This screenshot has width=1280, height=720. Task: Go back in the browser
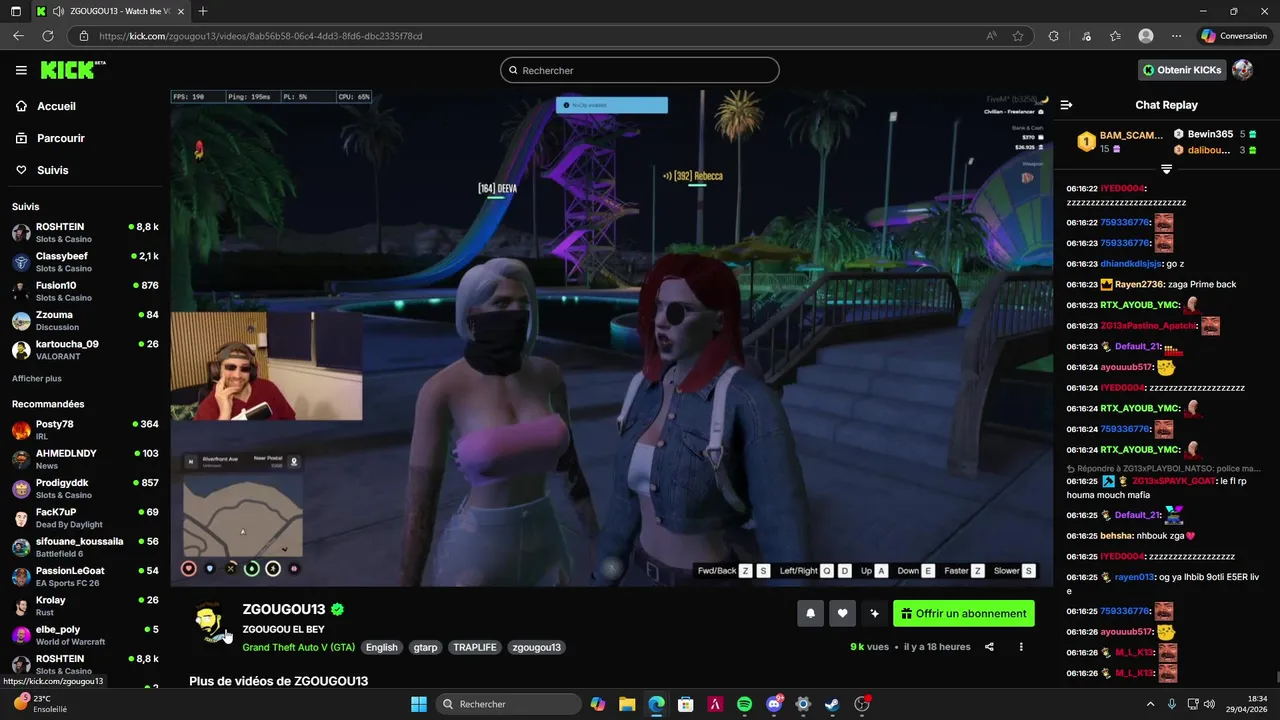[18, 36]
